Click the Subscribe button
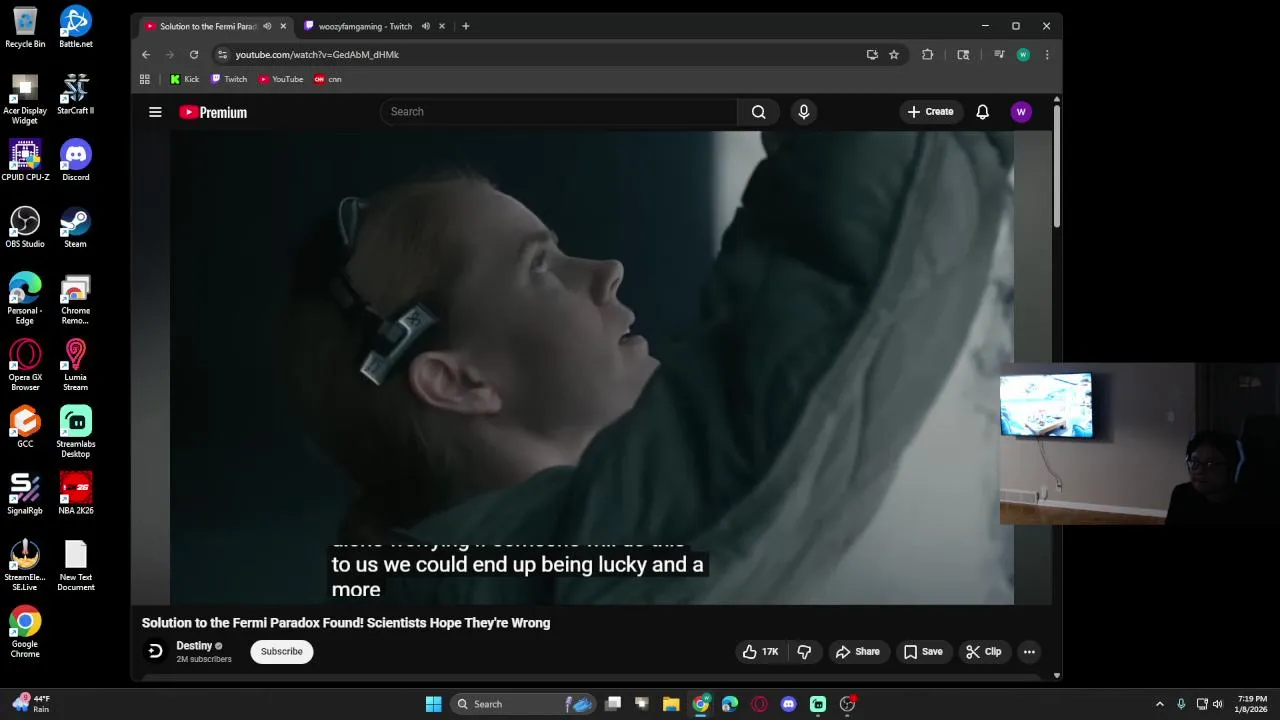This screenshot has width=1280, height=720. (281, 652)
